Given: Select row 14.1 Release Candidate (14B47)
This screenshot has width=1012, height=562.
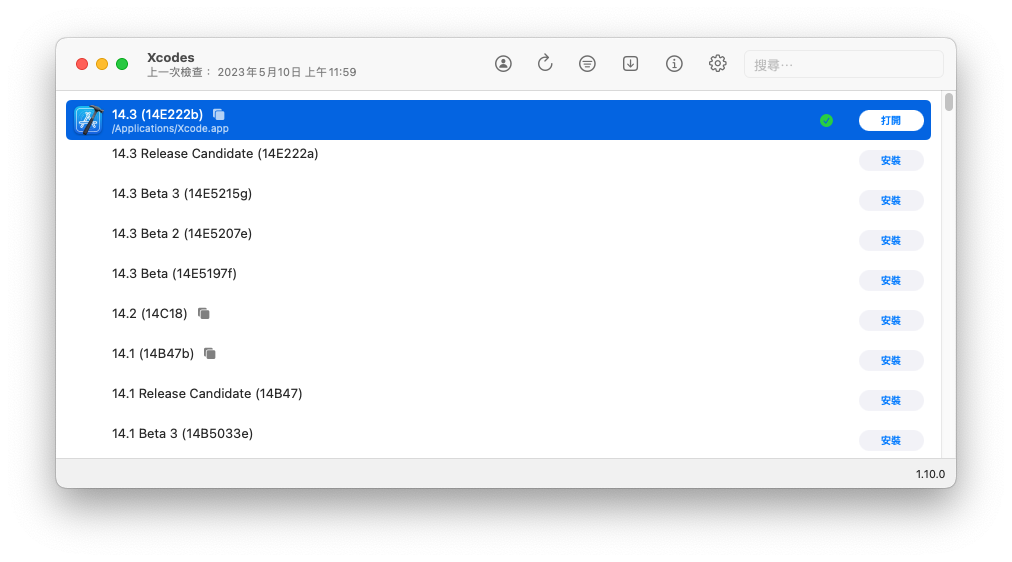Looking at the screenshot, I should (x=498, y=400).
